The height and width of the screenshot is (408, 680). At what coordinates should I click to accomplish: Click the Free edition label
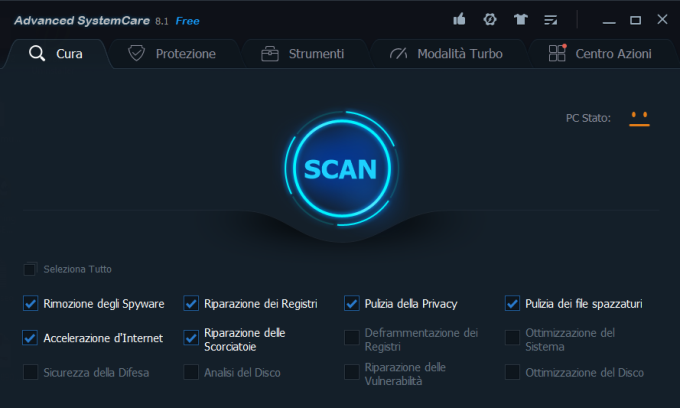click(187, 21)
